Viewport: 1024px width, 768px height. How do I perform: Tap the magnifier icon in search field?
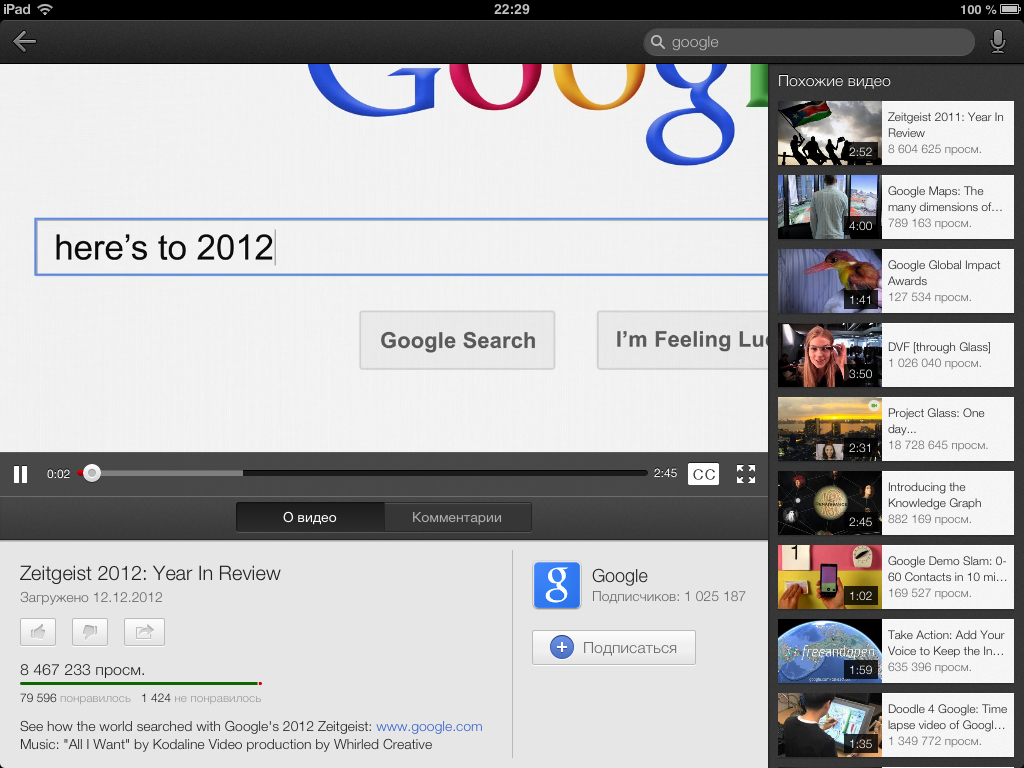658,42
